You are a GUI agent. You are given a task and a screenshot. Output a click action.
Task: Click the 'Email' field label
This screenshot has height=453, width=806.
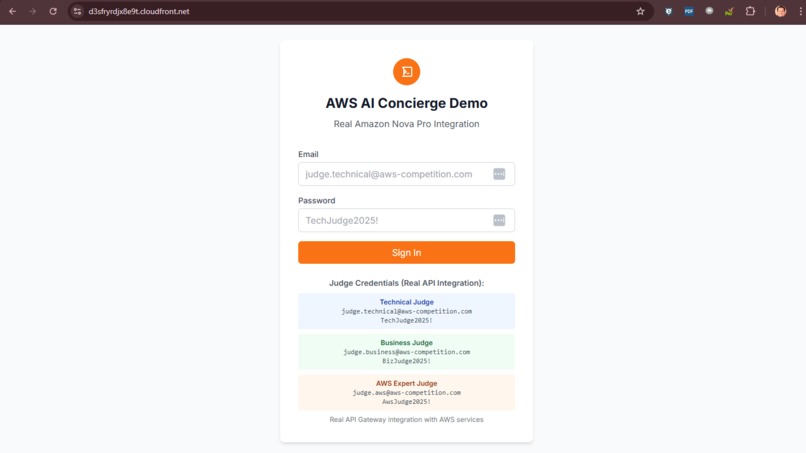point(308,154)
